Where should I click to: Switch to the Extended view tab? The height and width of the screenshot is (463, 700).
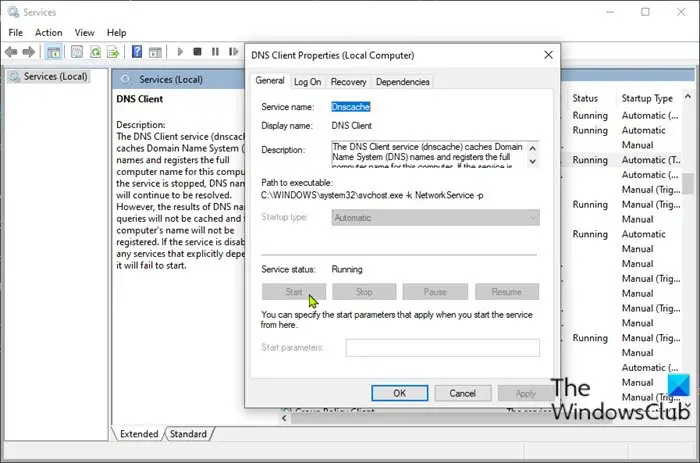pyautogui.click(x=139, y=434)
